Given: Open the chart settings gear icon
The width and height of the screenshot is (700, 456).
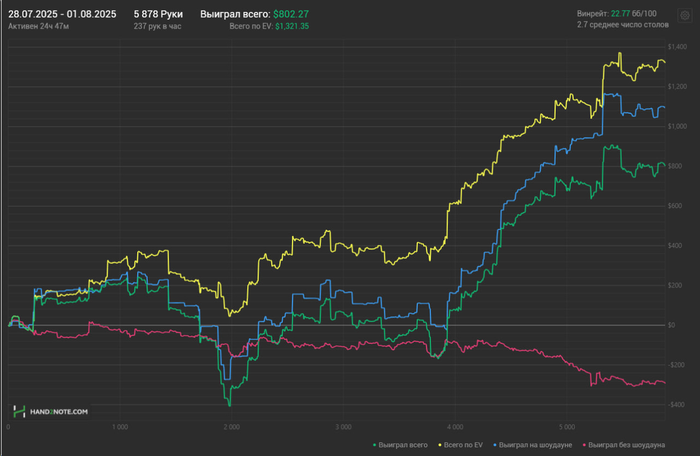Looking at the screenshot, I should click(x=685, y=16).
